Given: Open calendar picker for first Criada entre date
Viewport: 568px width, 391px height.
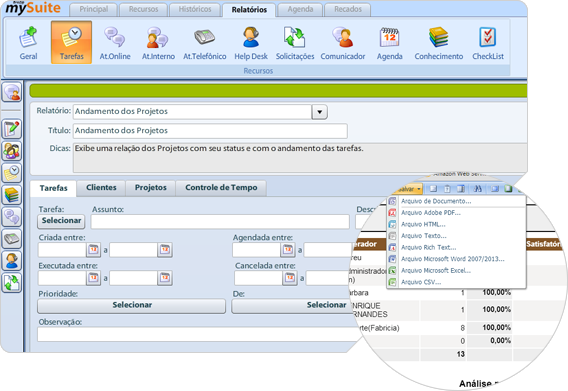Looking at the screenshot, I should [x=93, y=249].
